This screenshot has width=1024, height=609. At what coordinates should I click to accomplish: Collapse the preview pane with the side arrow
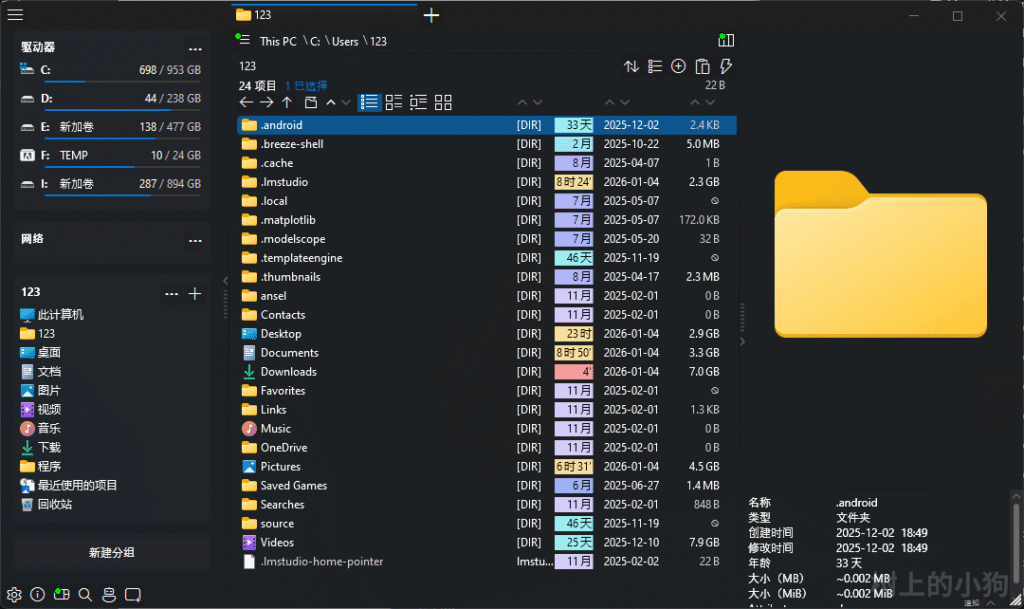tap(742, 341)
